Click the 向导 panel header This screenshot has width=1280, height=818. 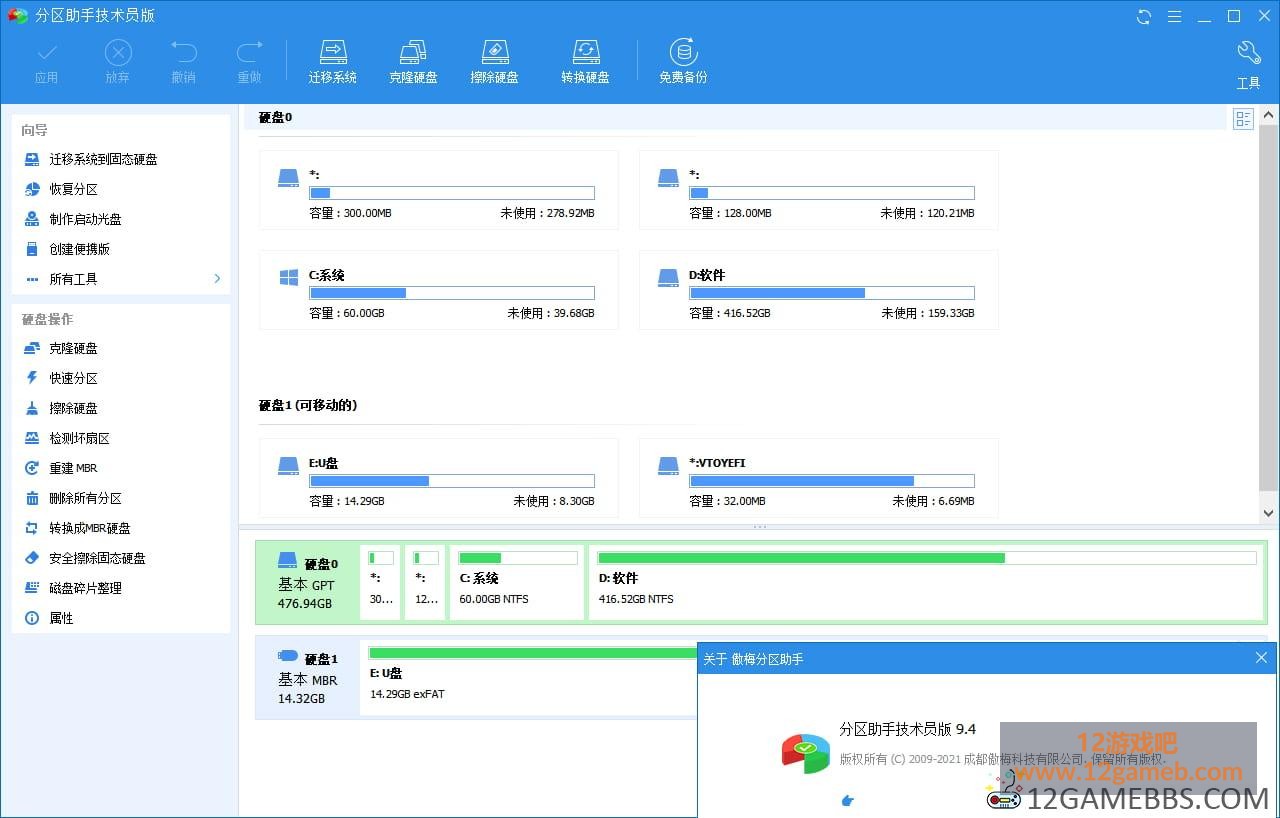point(35,130)
